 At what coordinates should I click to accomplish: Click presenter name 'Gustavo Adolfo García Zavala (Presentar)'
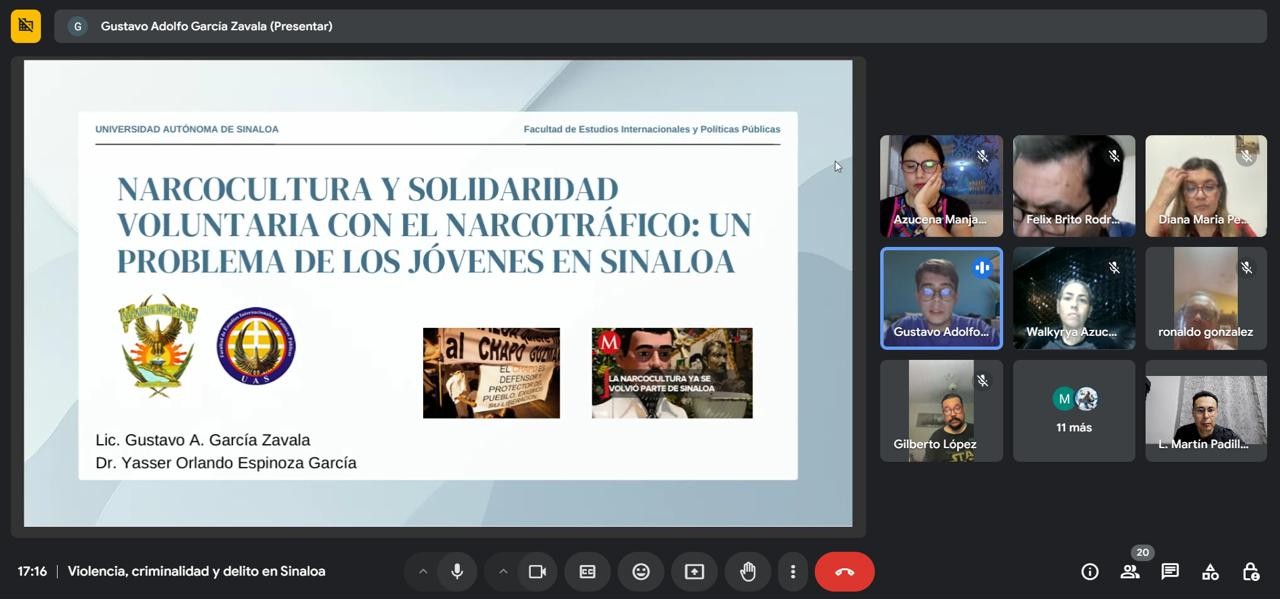coord(217,26)
